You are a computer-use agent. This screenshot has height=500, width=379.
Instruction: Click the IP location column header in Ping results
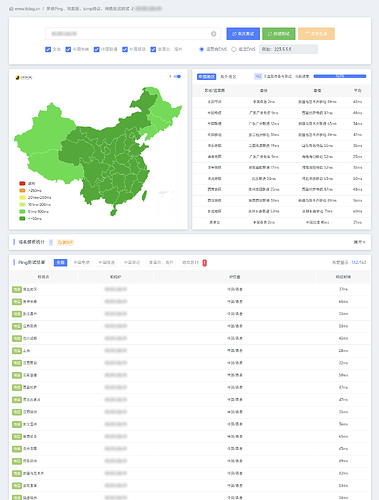point(235,277)
